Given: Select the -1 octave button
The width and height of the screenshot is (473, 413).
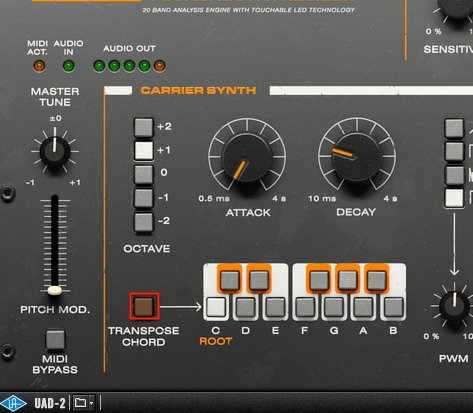Looking at the screenshot, I should click(144, 198).
